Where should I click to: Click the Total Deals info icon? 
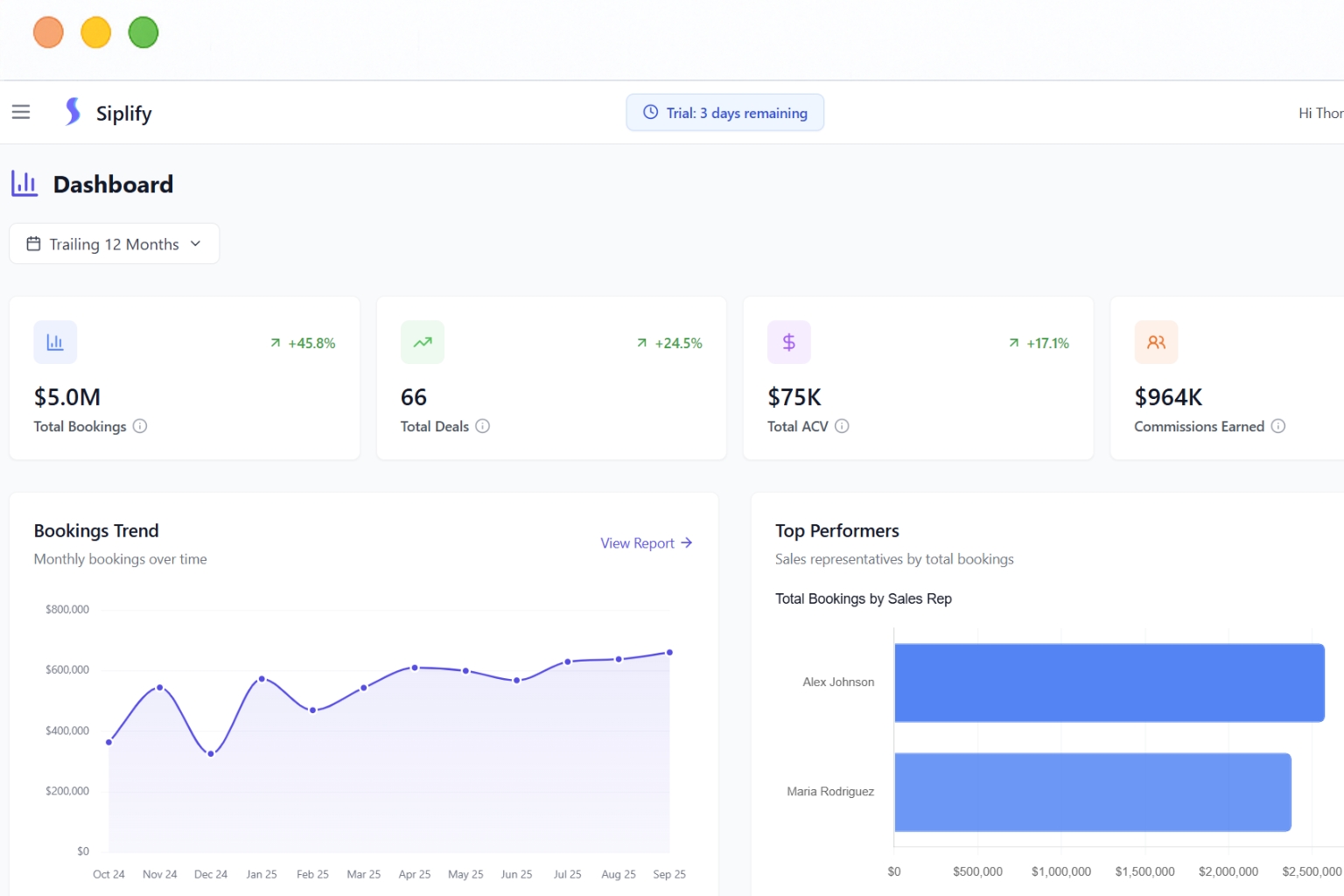(x=482, y=426)
